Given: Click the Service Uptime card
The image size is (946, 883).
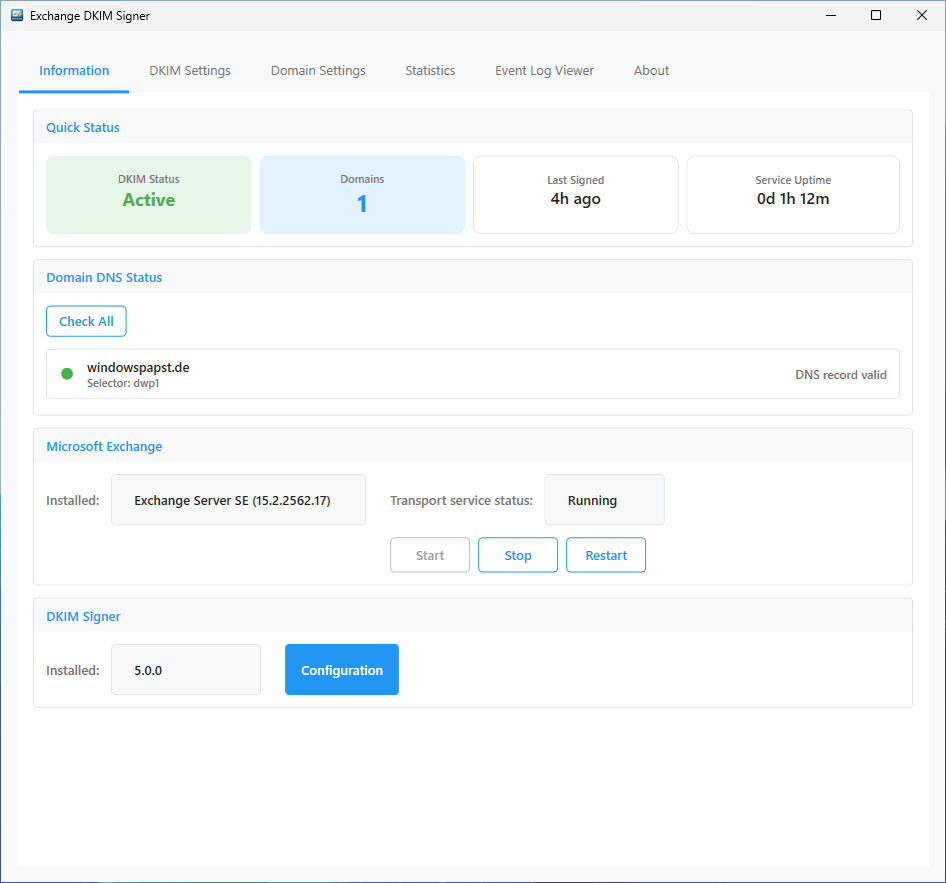Looking at the screenshot, I should (793, 195).
